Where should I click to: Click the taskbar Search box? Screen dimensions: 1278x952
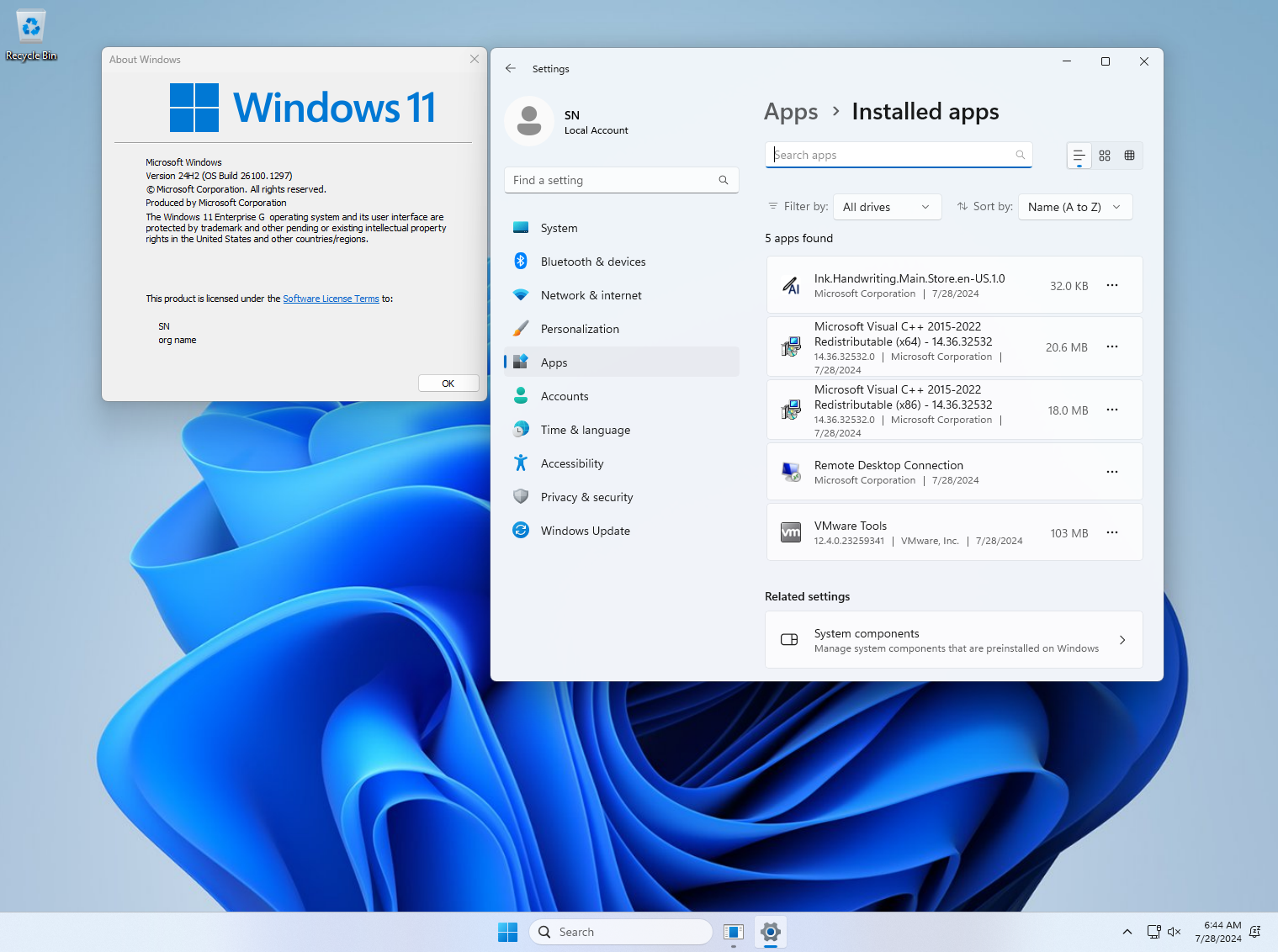pos(621,932)
